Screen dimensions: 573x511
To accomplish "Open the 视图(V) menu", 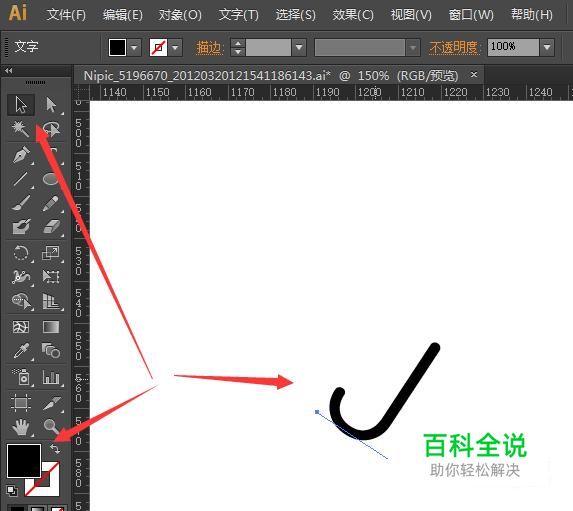I will [411, 15].
